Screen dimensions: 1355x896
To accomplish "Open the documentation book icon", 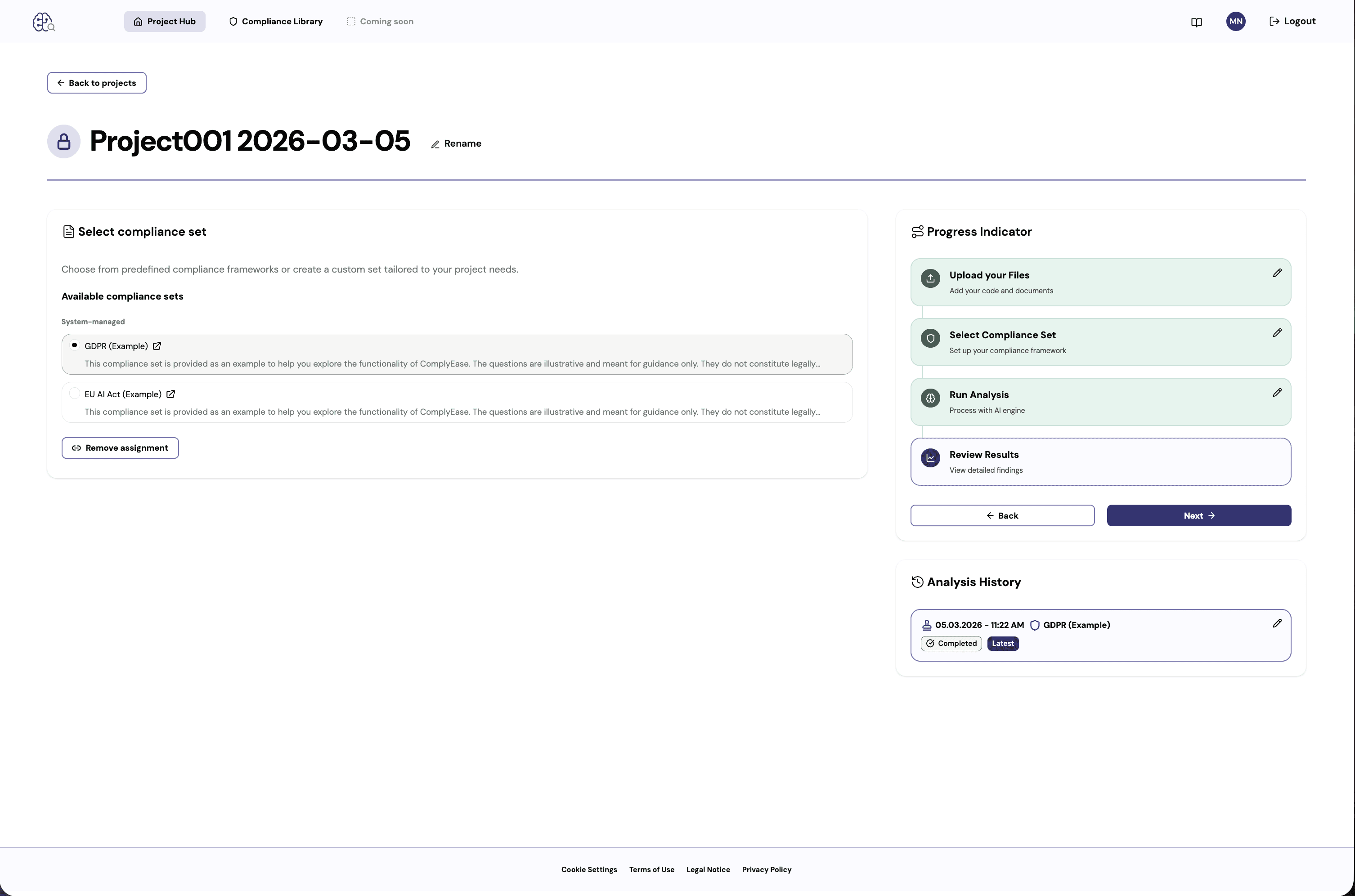I will 1197,21.
